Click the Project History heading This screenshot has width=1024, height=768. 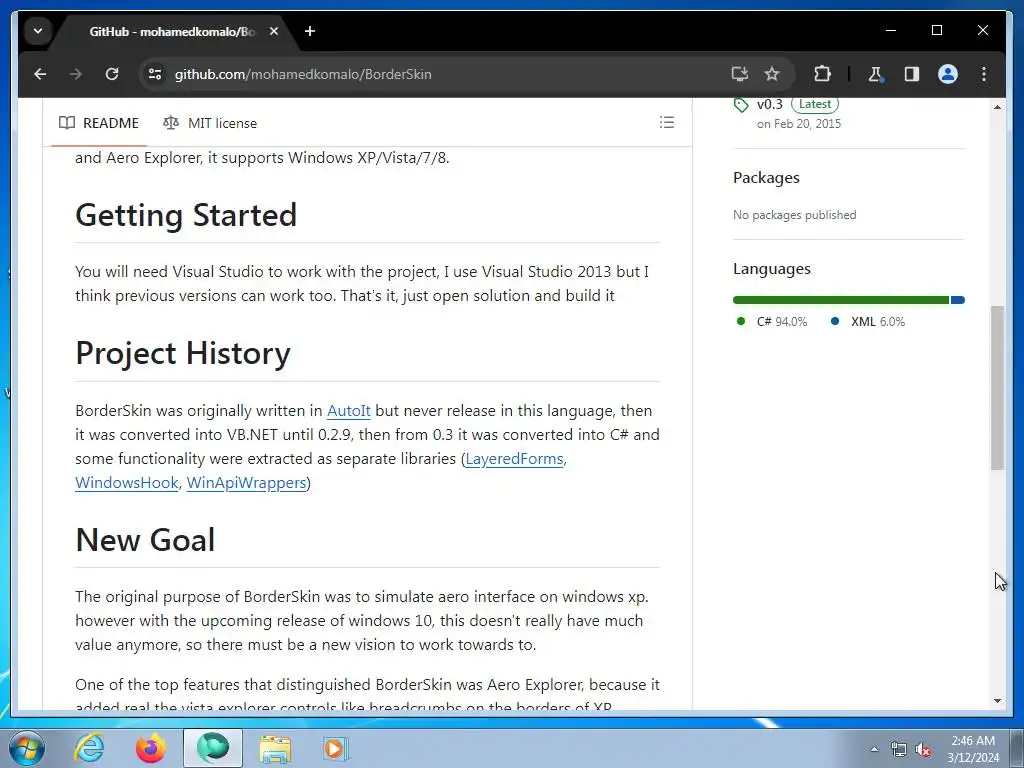tap(183, 353)
